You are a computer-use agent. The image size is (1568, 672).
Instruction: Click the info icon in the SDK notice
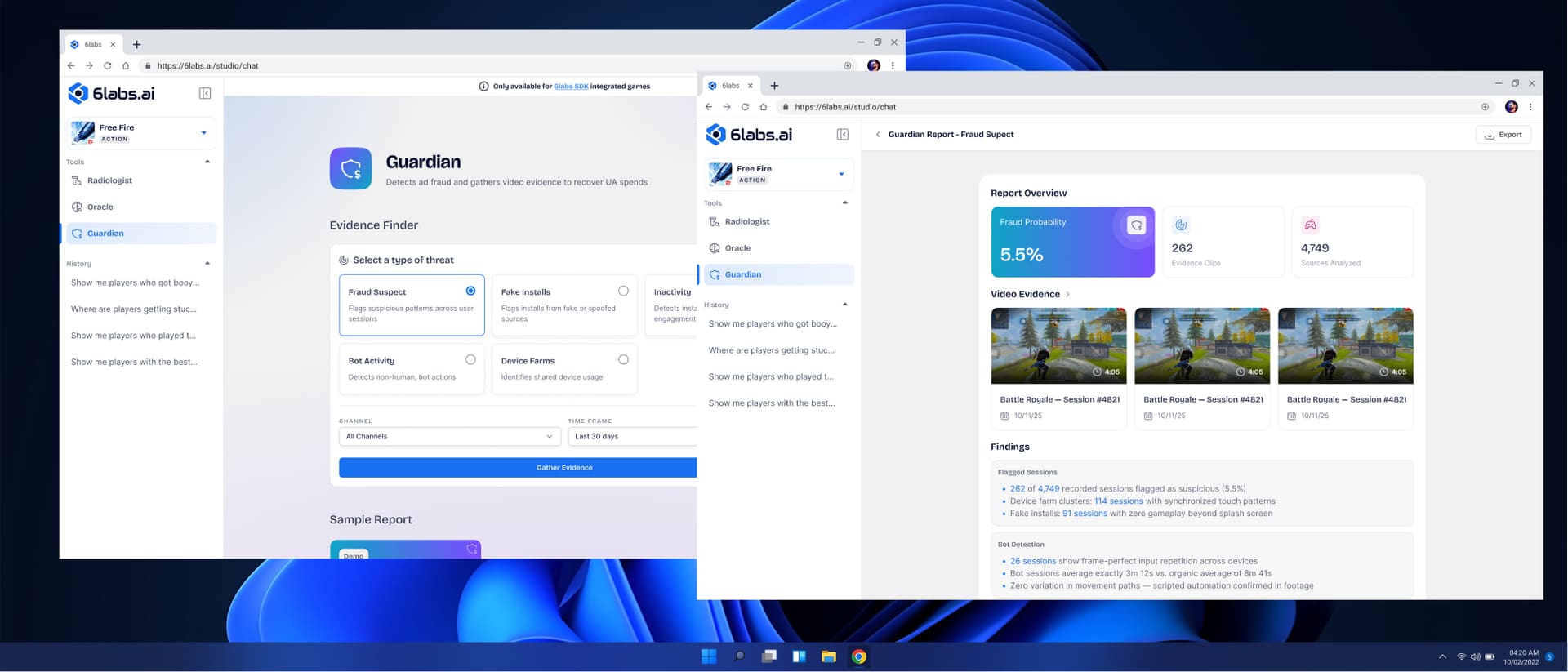483,86
